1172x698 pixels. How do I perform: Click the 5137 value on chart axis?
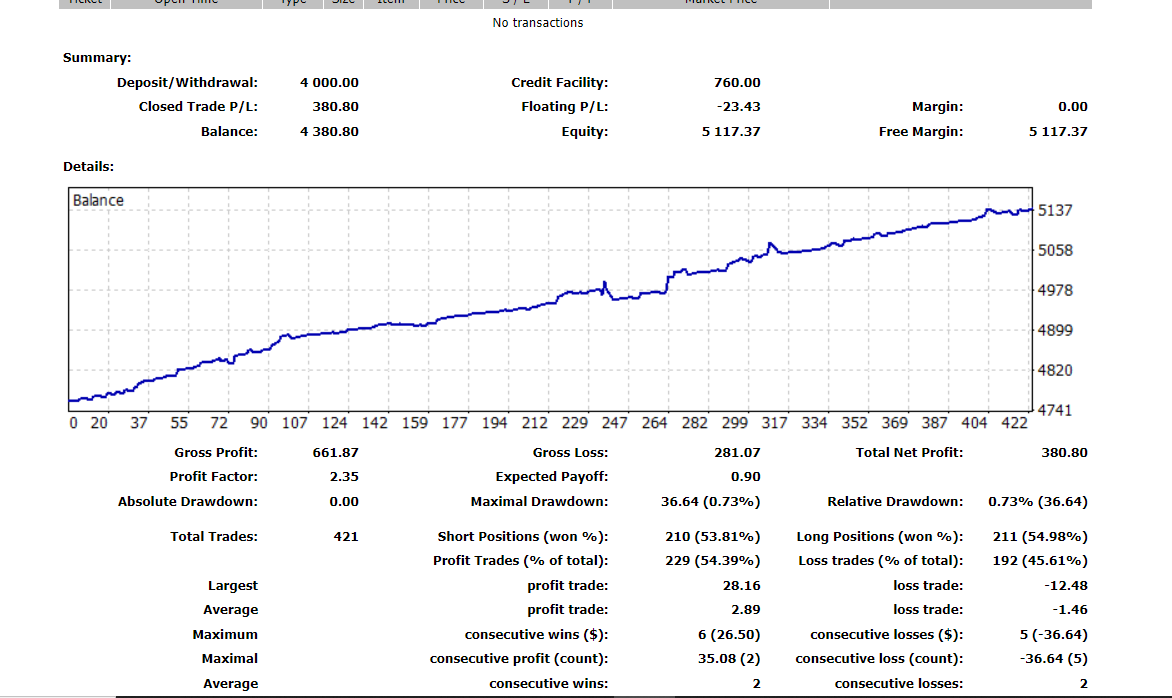pyautogui.click(x=1055, y=210)
